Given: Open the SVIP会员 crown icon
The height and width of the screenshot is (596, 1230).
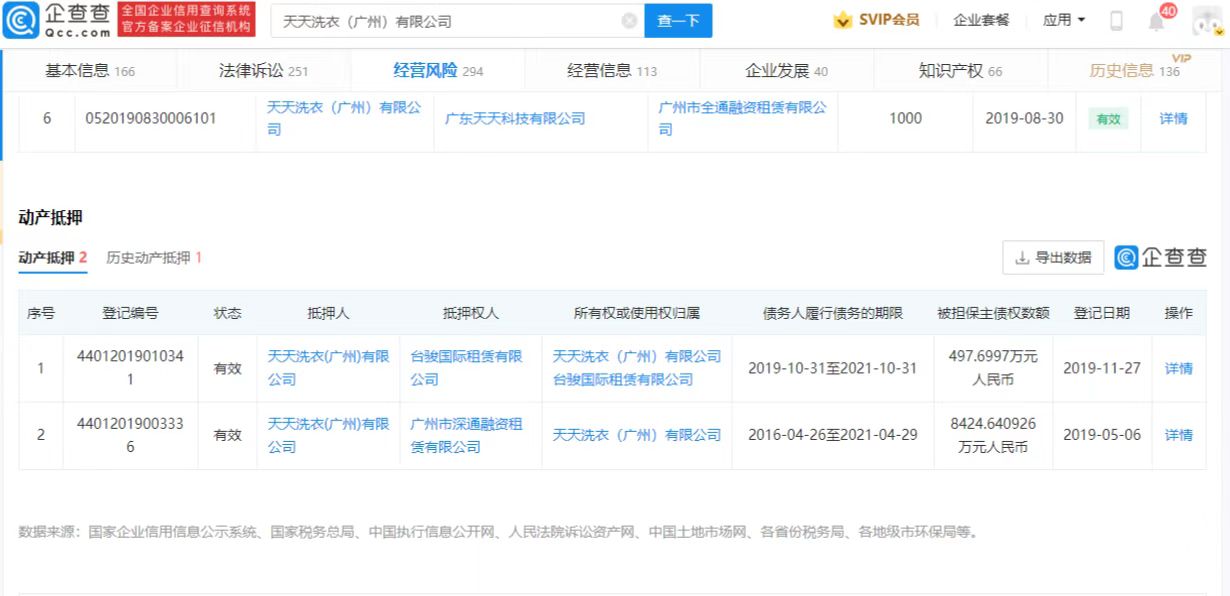Looking at the screenshot, I should (x=843, y=20).
